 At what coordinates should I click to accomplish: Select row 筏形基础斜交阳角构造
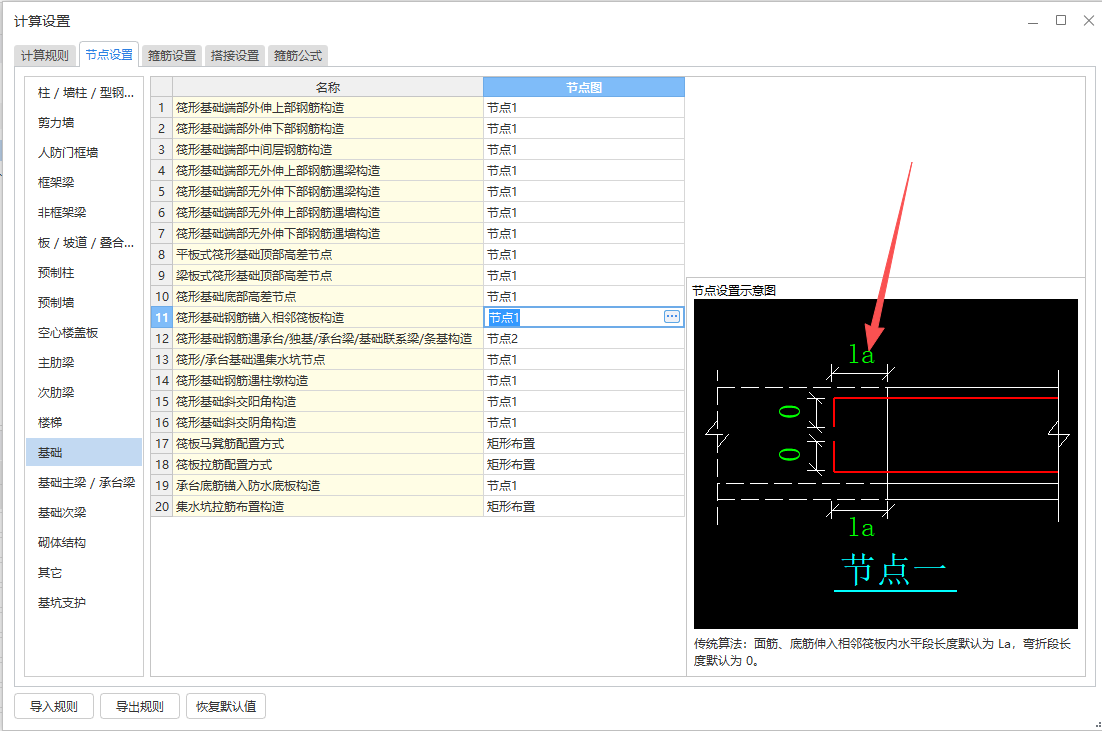pos(328,401)
